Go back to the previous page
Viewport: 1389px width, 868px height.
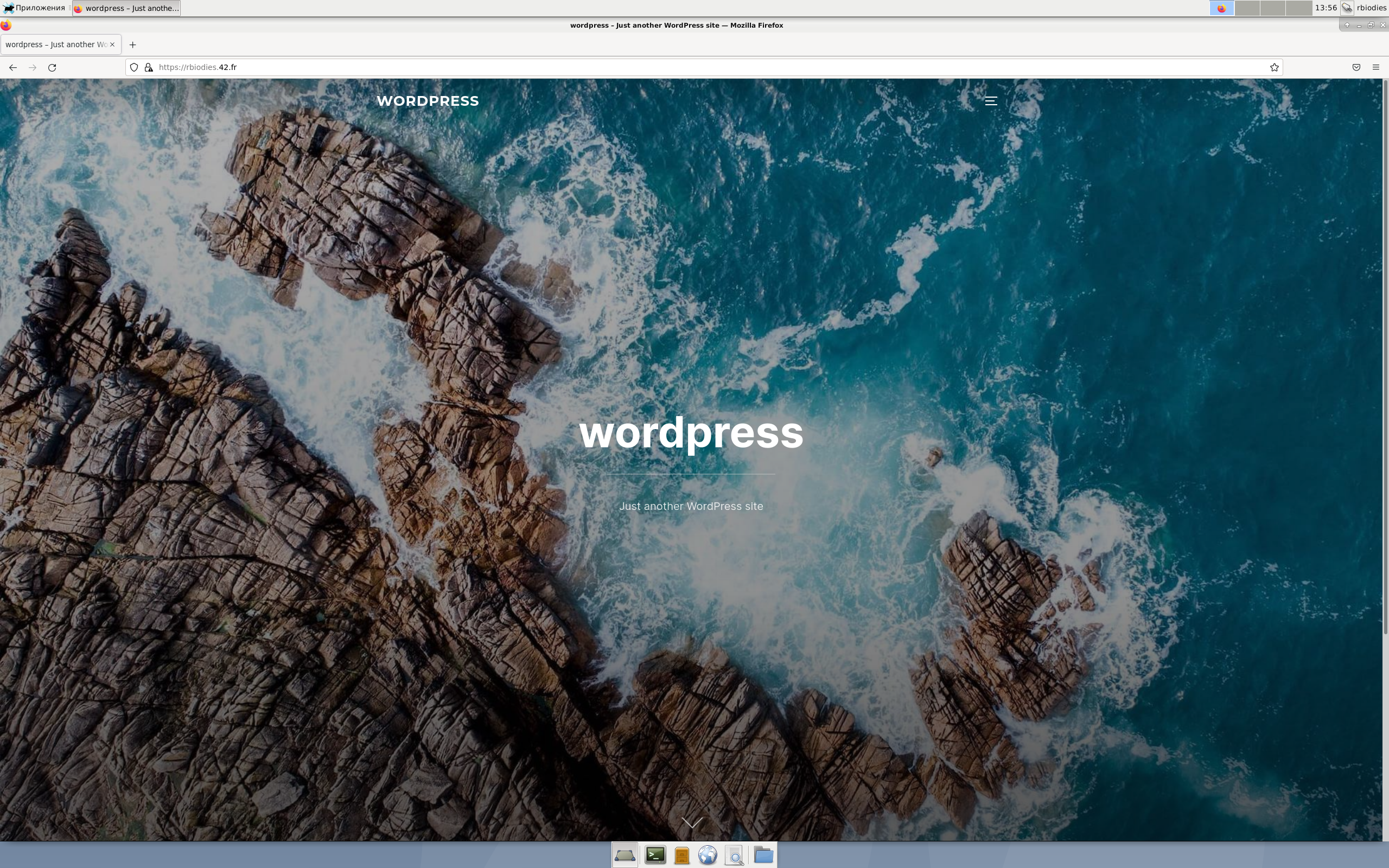click(12, 67)
